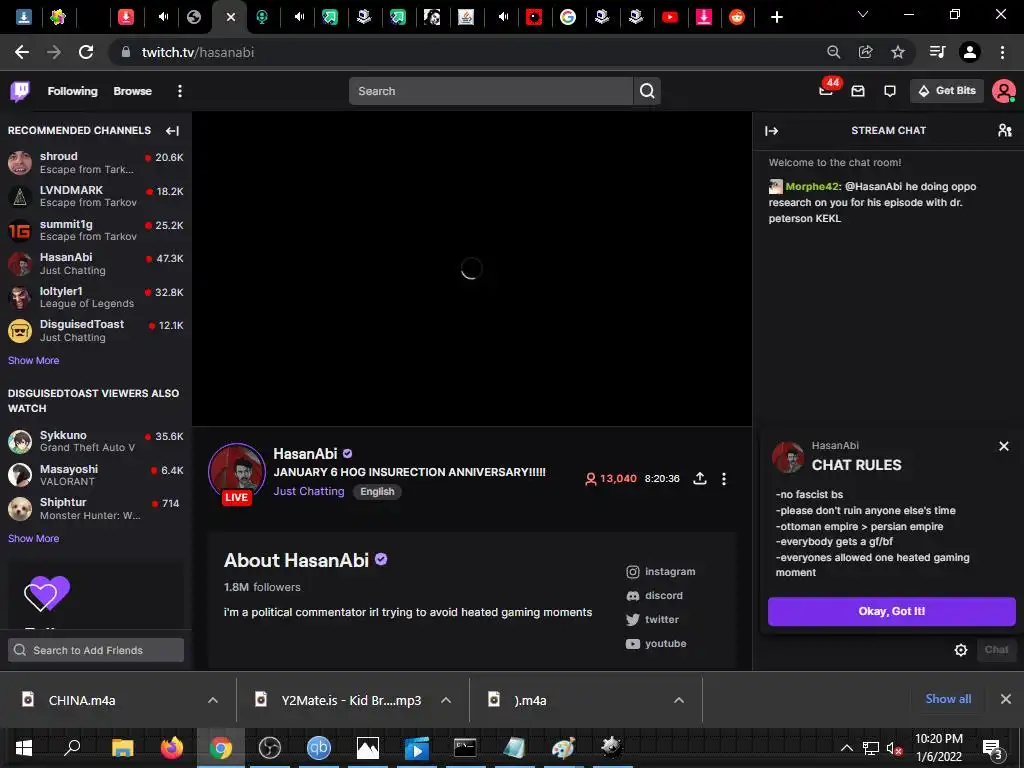Viewport: 1024px width, 768px height.
Task: Share the HasanAbi stream
Action: [x=699, y=479]
